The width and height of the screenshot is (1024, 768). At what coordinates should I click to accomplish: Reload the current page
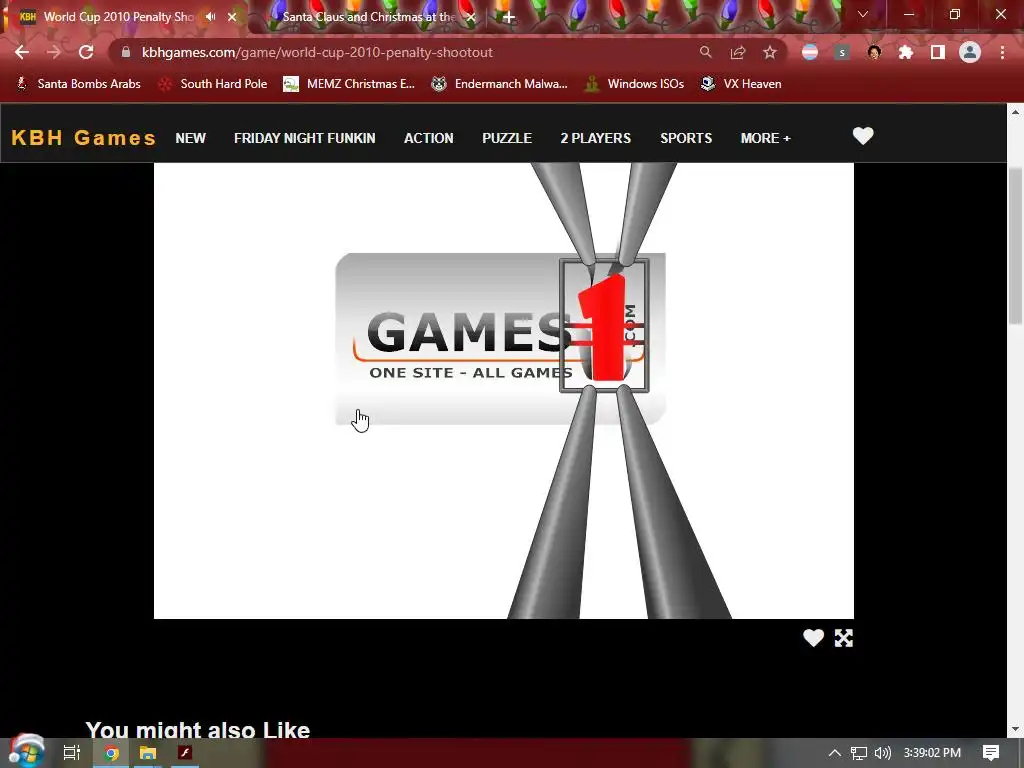click(86, 52)
